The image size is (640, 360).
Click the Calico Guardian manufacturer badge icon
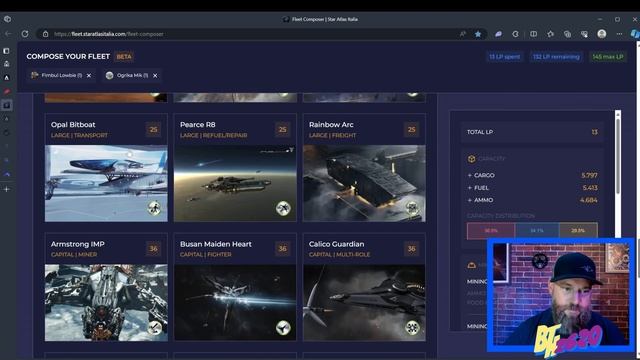(x=412, y=327)
